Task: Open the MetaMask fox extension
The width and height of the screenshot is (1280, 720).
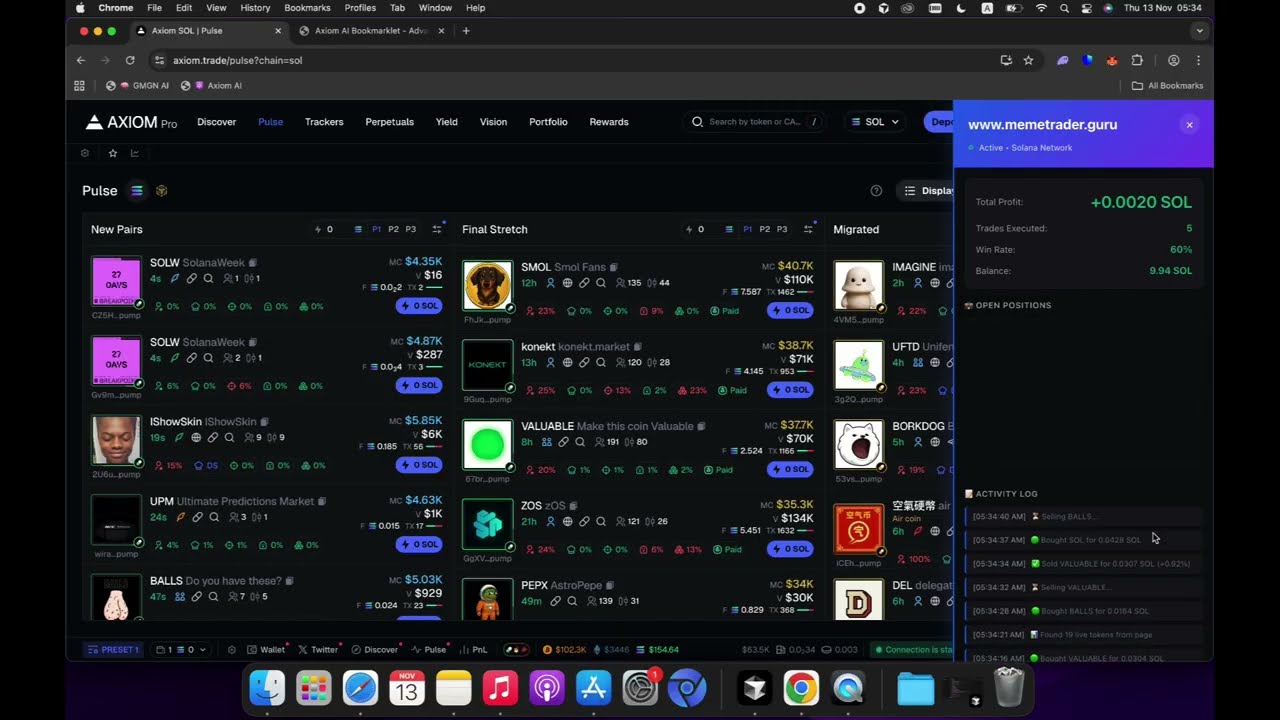Action: pyautogui.click(x=1111, y=60)
